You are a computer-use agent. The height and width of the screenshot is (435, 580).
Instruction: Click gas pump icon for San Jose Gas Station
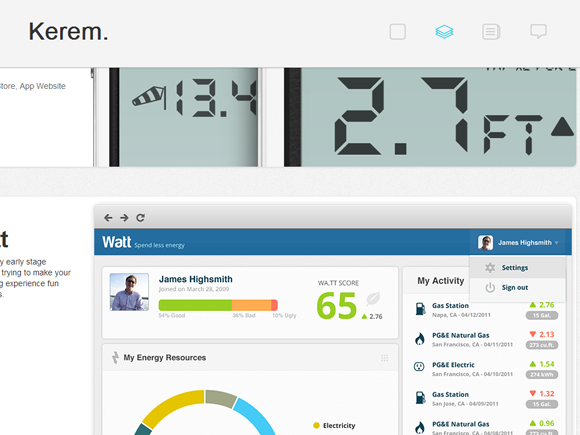click(x=420, y=398)
